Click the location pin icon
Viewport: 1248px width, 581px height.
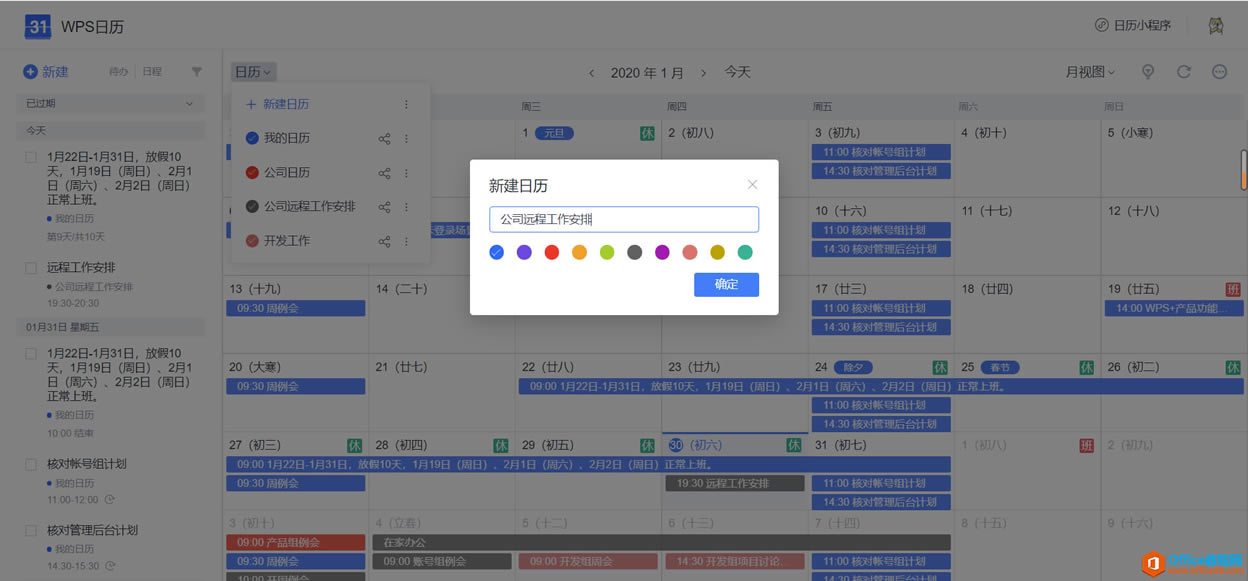tap(1148, 72)
